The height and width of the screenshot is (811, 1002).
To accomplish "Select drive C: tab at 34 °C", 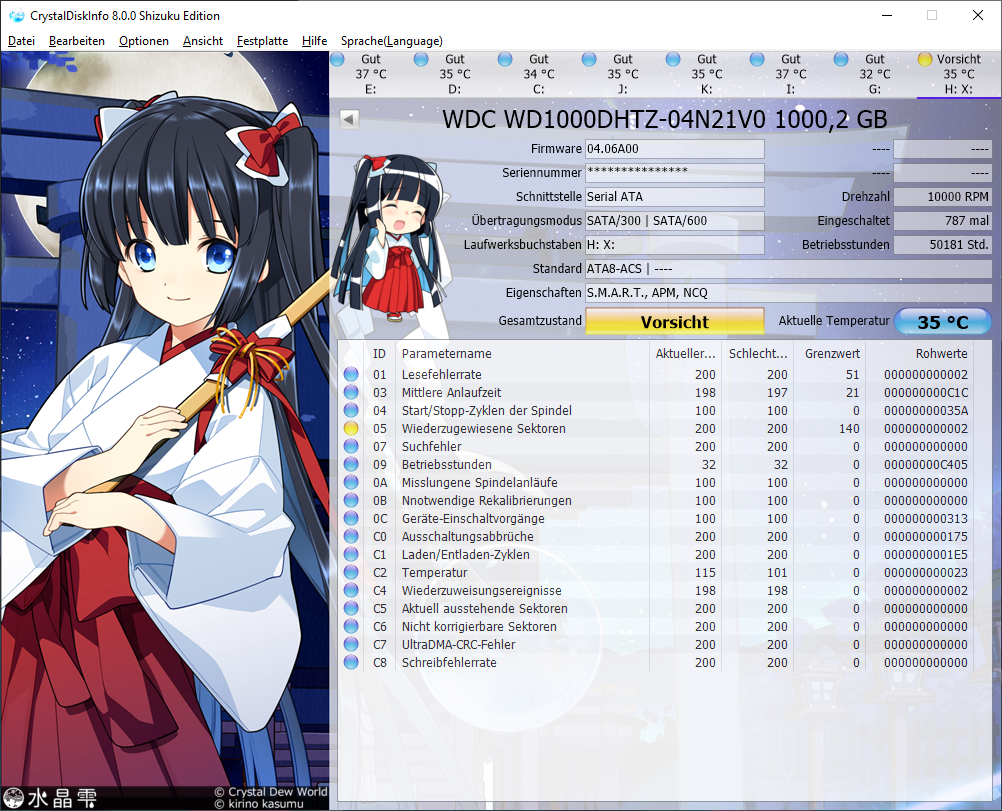I will tap(539, 74).
